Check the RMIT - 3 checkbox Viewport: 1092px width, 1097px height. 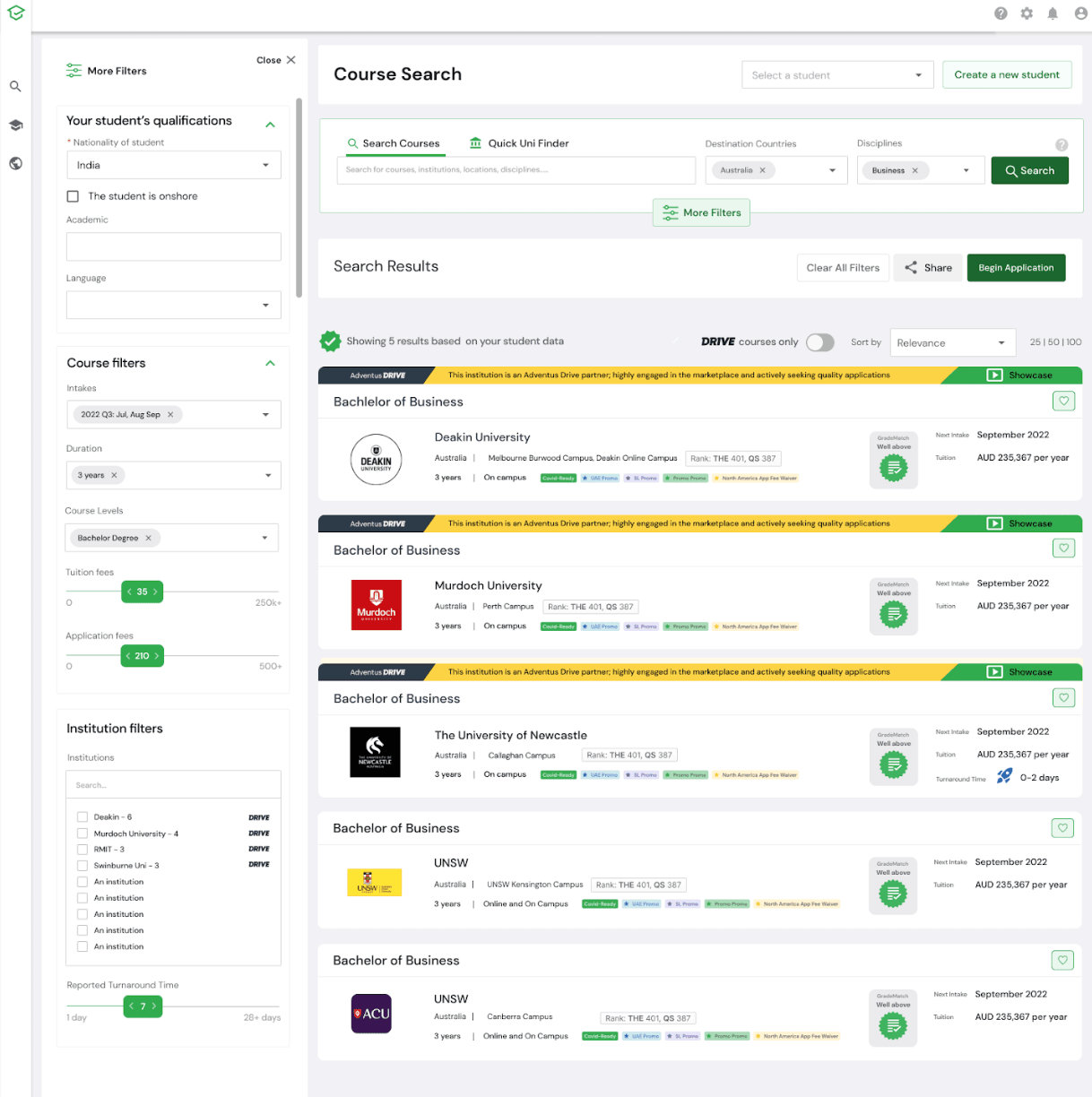(82, 850)
